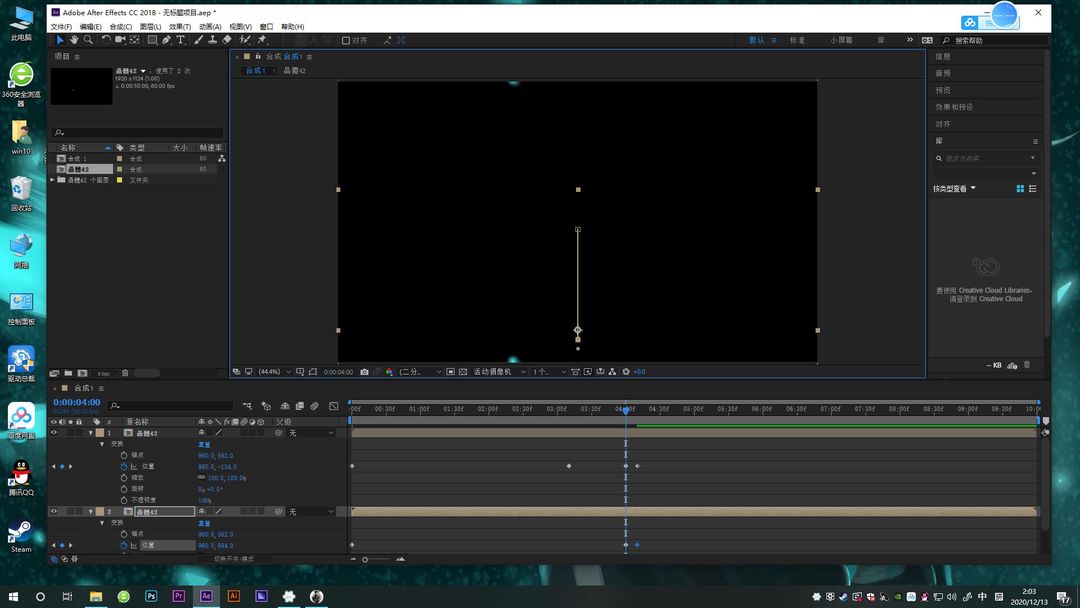Click the Graph Editor icon in timeline
The image size is (1080, 608).
[334, 406]
